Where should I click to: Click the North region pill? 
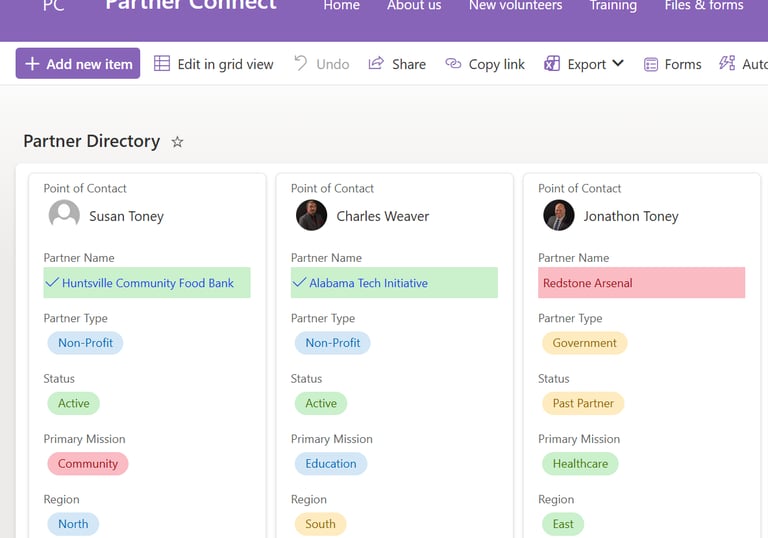point(73,524)
